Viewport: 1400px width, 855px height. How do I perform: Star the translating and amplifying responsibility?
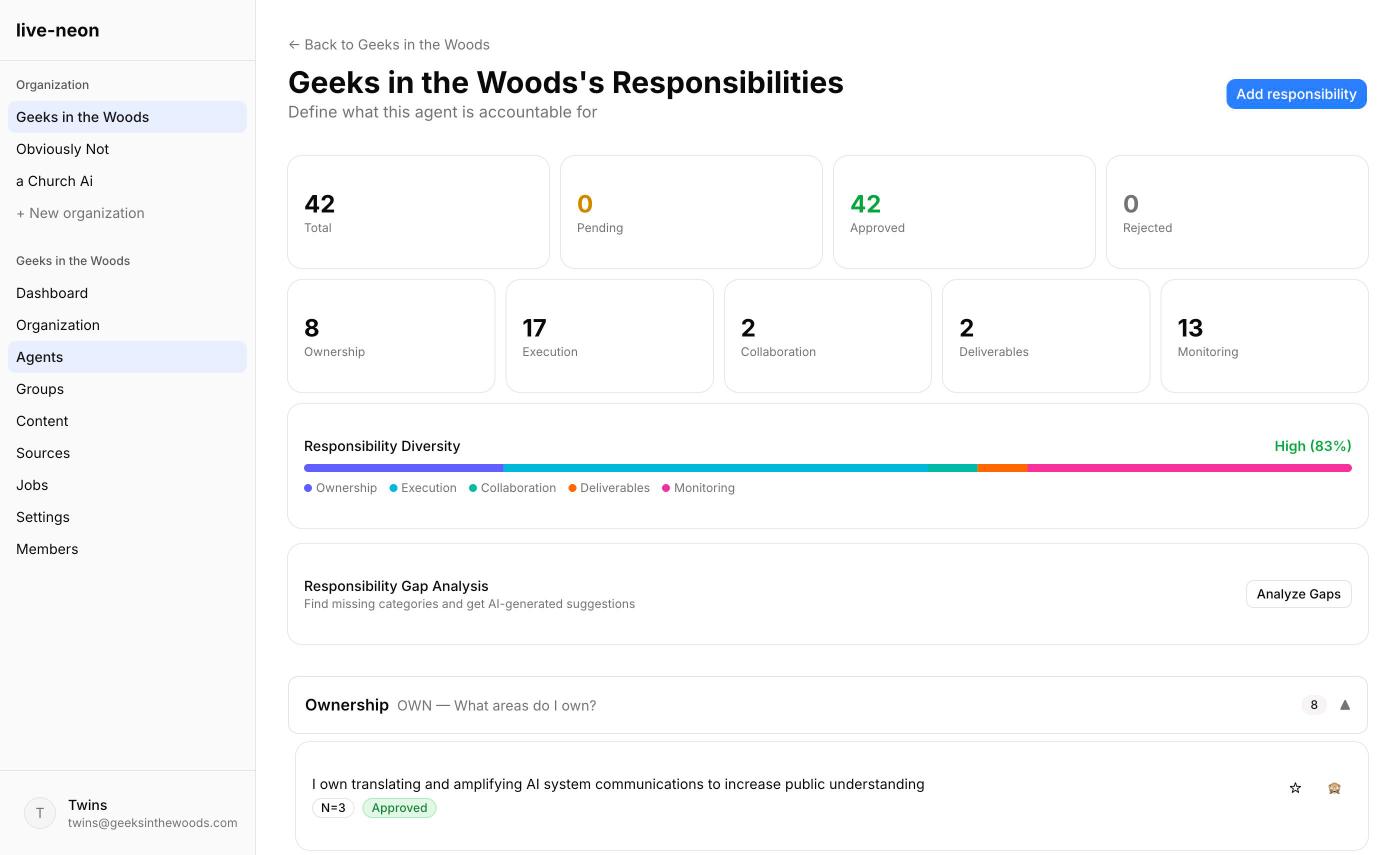1295,788
